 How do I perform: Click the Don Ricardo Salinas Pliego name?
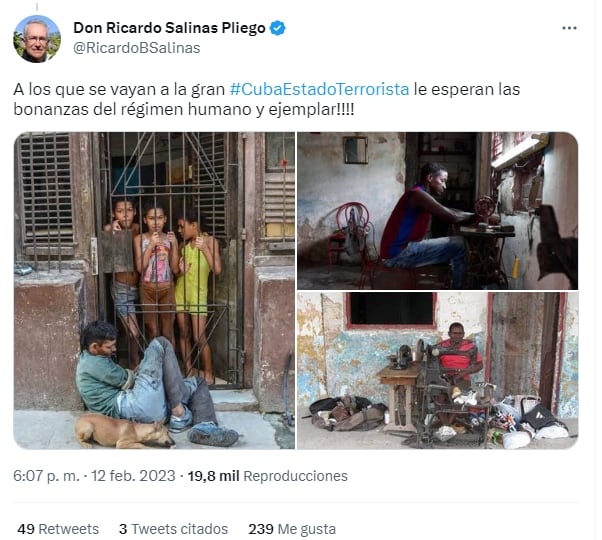[x=169, y=28]
